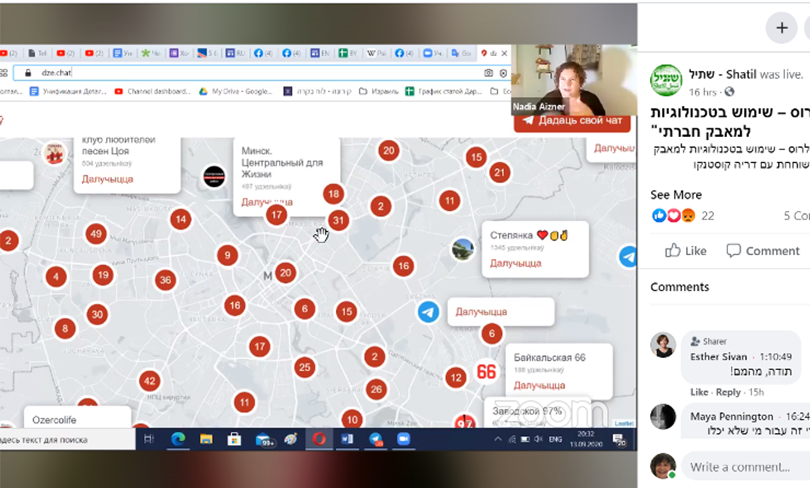
Task: Click the Comment button under the post
Action: (763, 251)
